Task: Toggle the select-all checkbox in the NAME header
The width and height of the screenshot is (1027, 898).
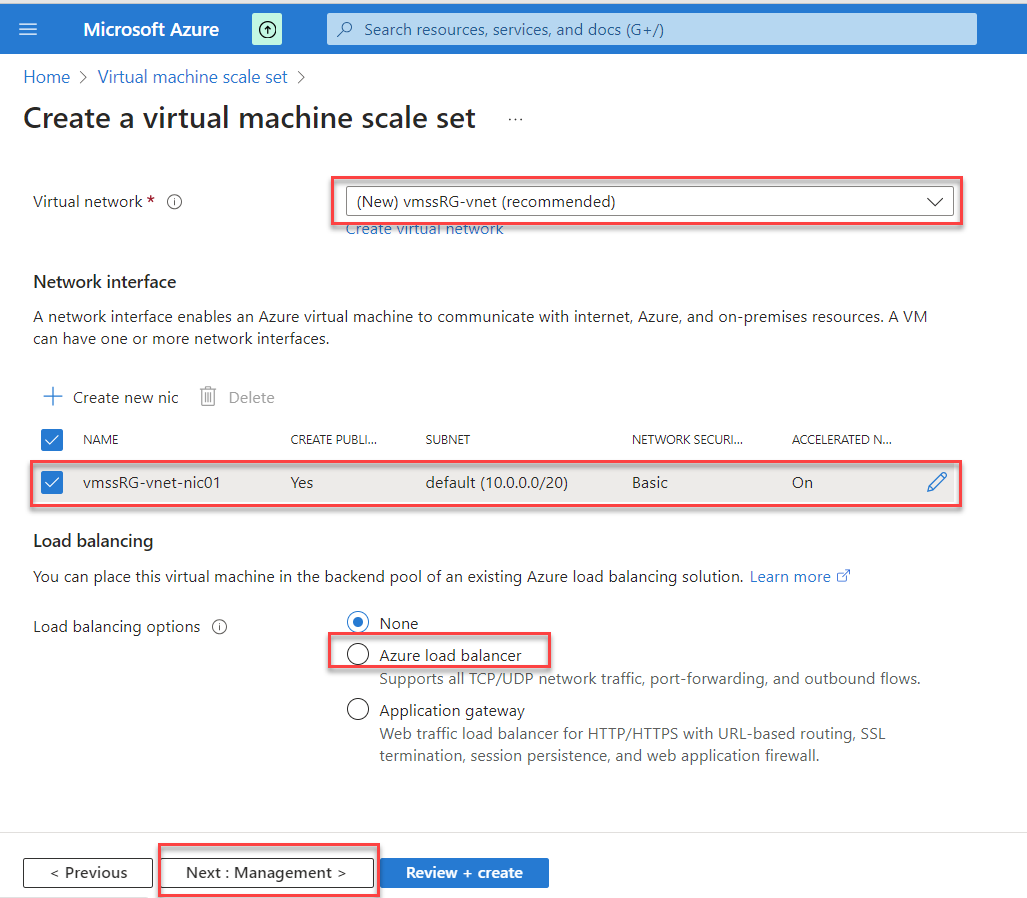Action: tap(52, 439)
